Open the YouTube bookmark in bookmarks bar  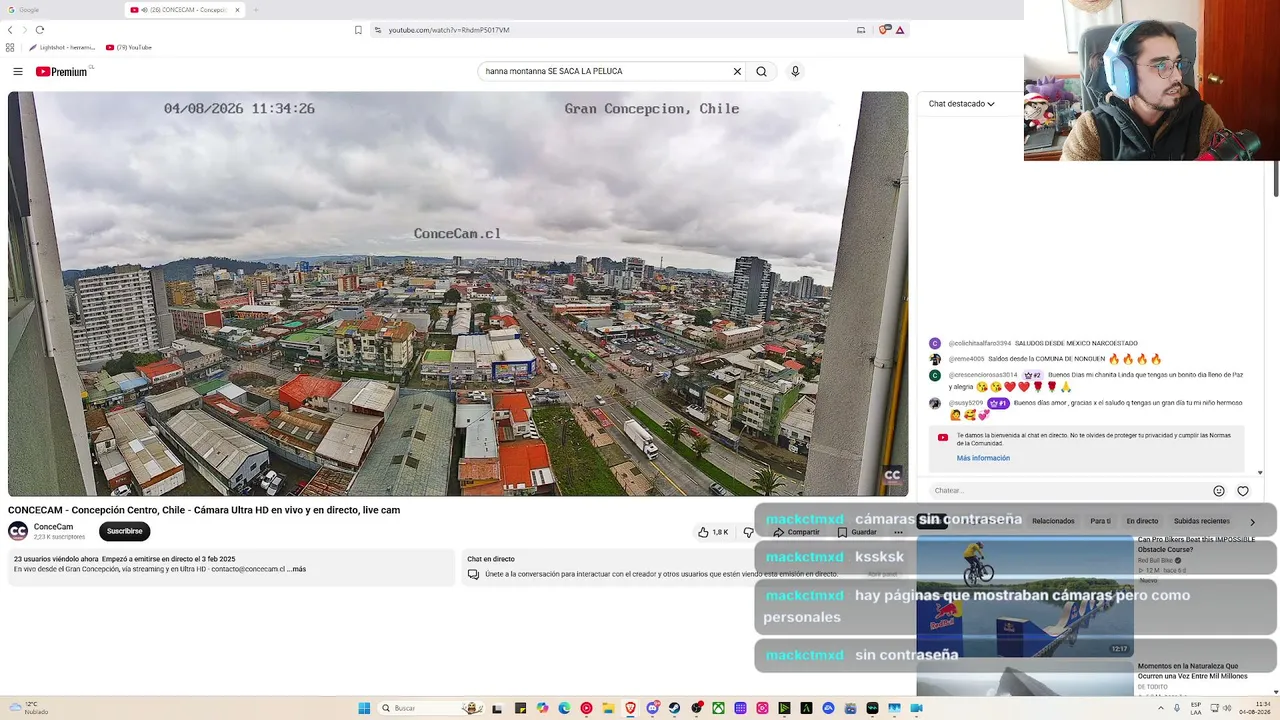click(128, 47)
